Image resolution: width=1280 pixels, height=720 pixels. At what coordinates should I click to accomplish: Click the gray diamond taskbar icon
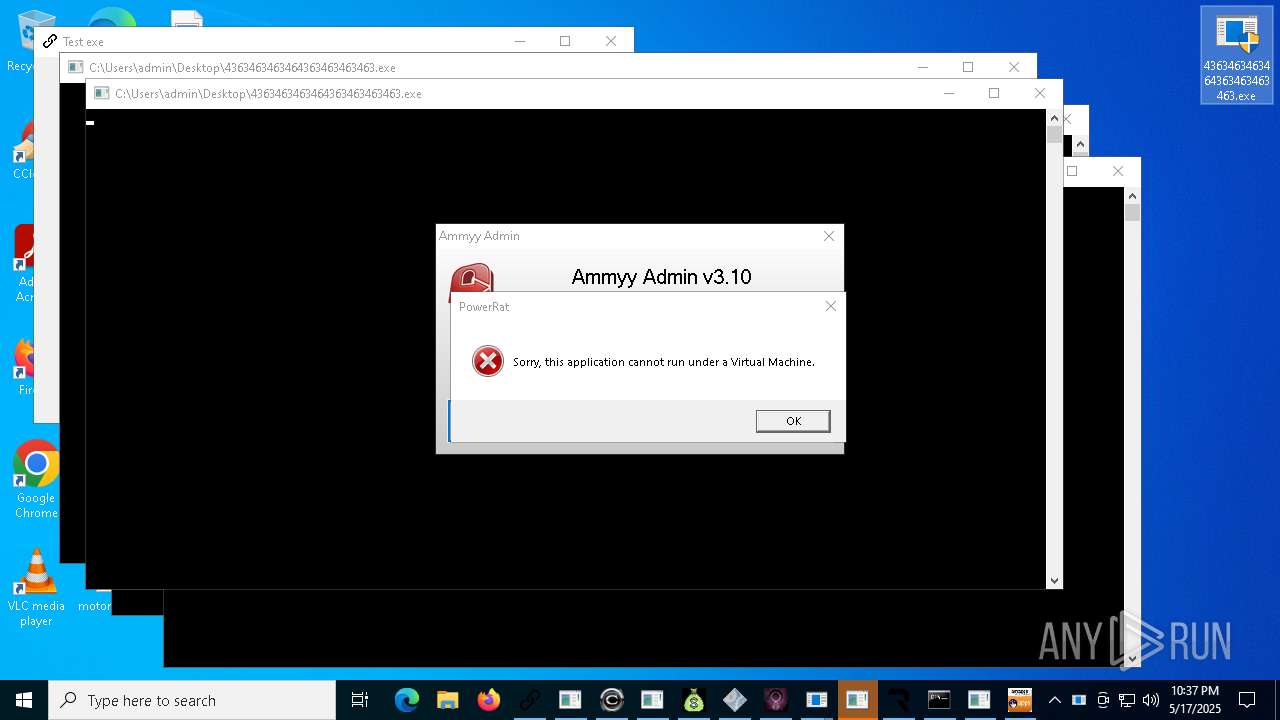tap(734, 700)
